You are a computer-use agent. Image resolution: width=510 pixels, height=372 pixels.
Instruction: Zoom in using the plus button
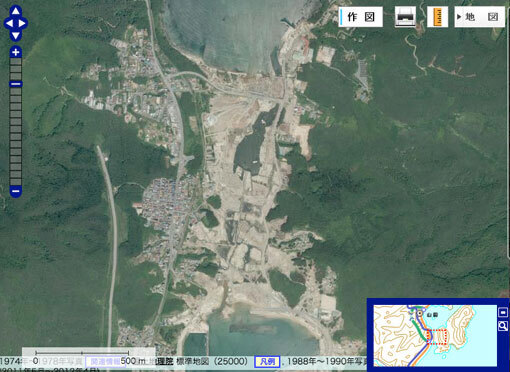click(16, 52)
